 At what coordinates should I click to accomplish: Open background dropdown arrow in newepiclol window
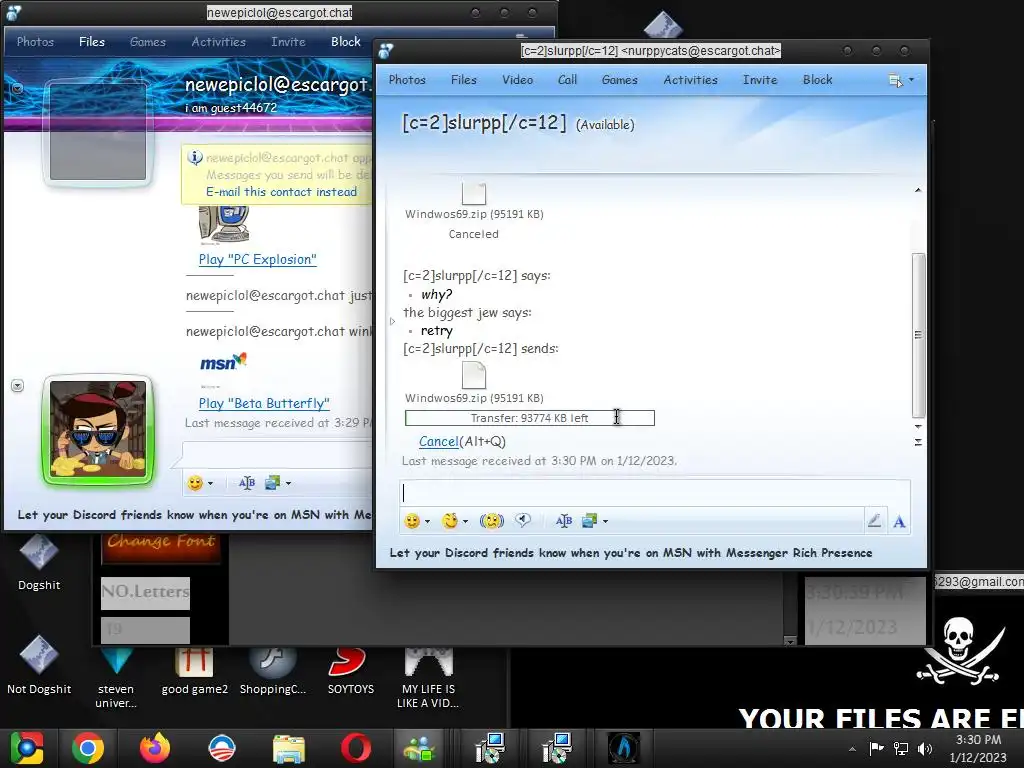[x=288, y=483]
